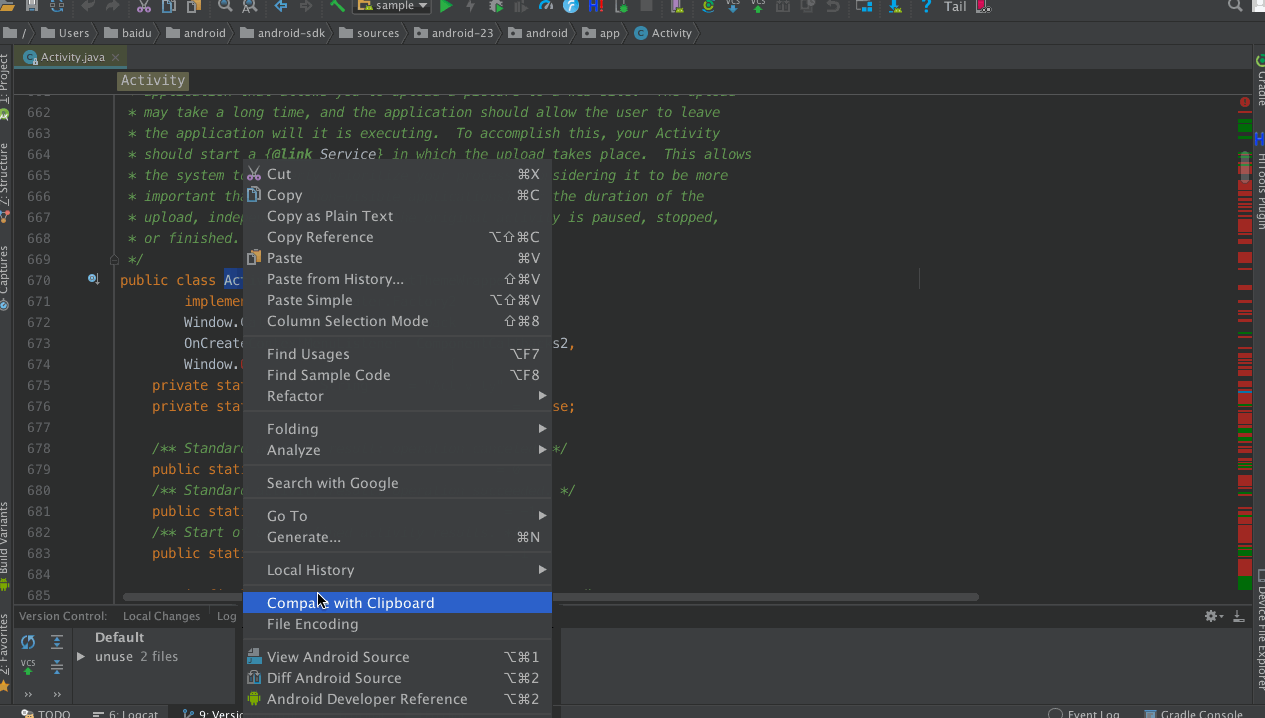The height and width of the screenshot is (718, 1265).
Task: Choose Search with Google menu item
Action: click(x=398, y=483)
